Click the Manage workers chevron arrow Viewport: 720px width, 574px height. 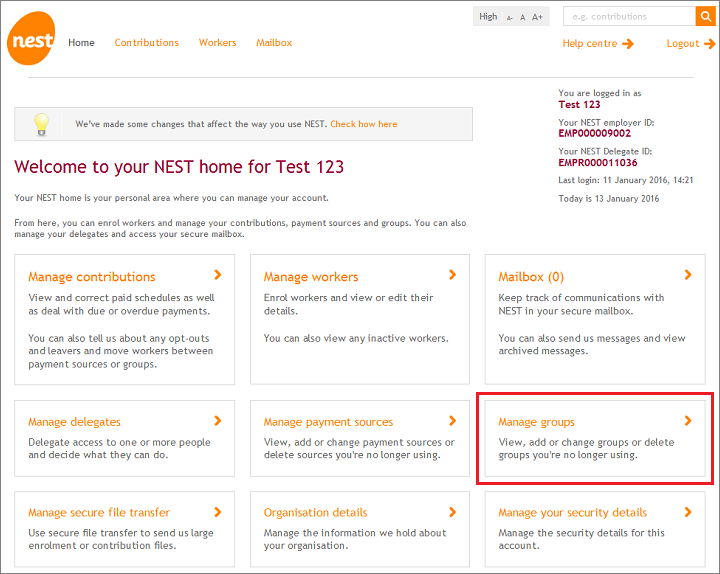[453, 275]
